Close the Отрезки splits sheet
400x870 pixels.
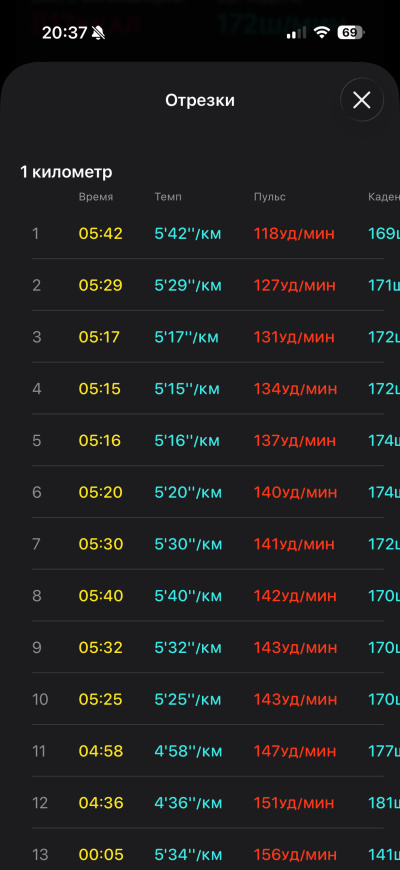click(362, 100)
